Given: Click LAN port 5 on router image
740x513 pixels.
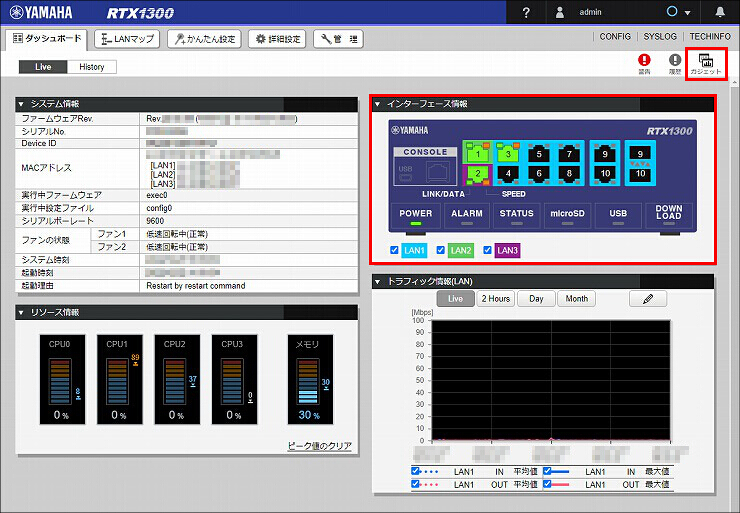Looking at the screenshot, I should [x=538, y=153].
